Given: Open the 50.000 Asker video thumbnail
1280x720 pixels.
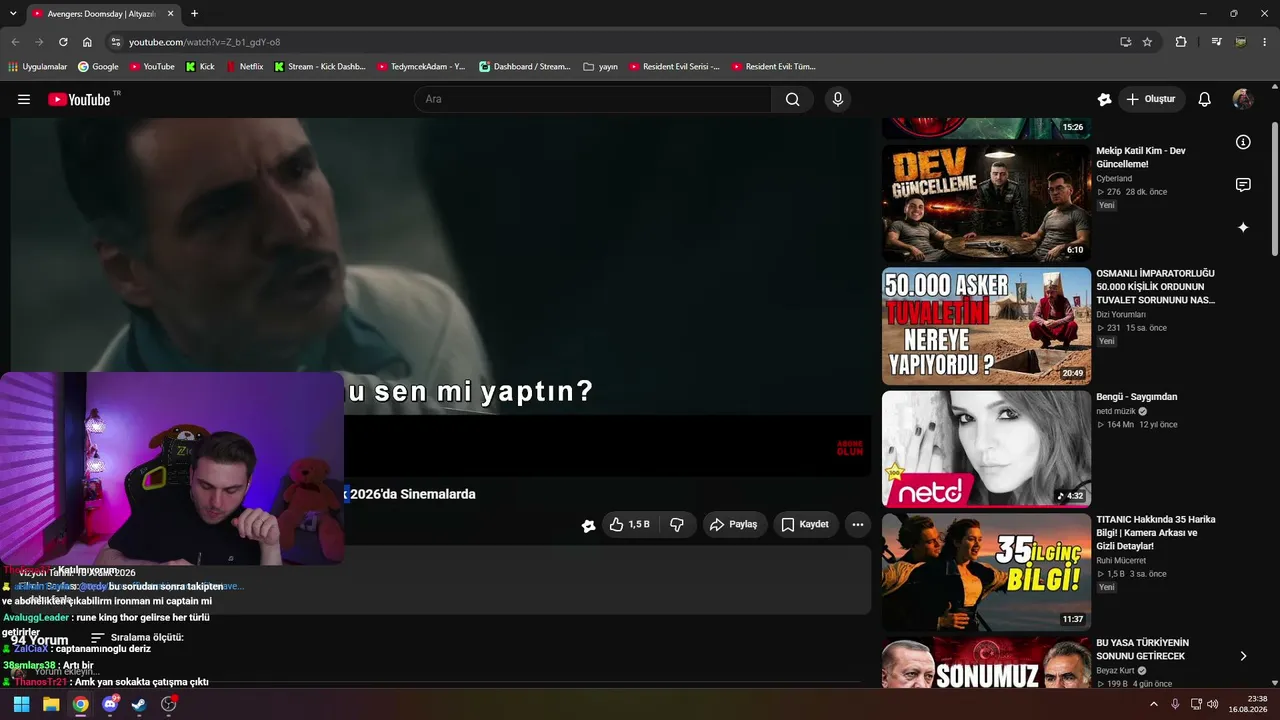Looking at the screenshot, I should click(986, 326).
